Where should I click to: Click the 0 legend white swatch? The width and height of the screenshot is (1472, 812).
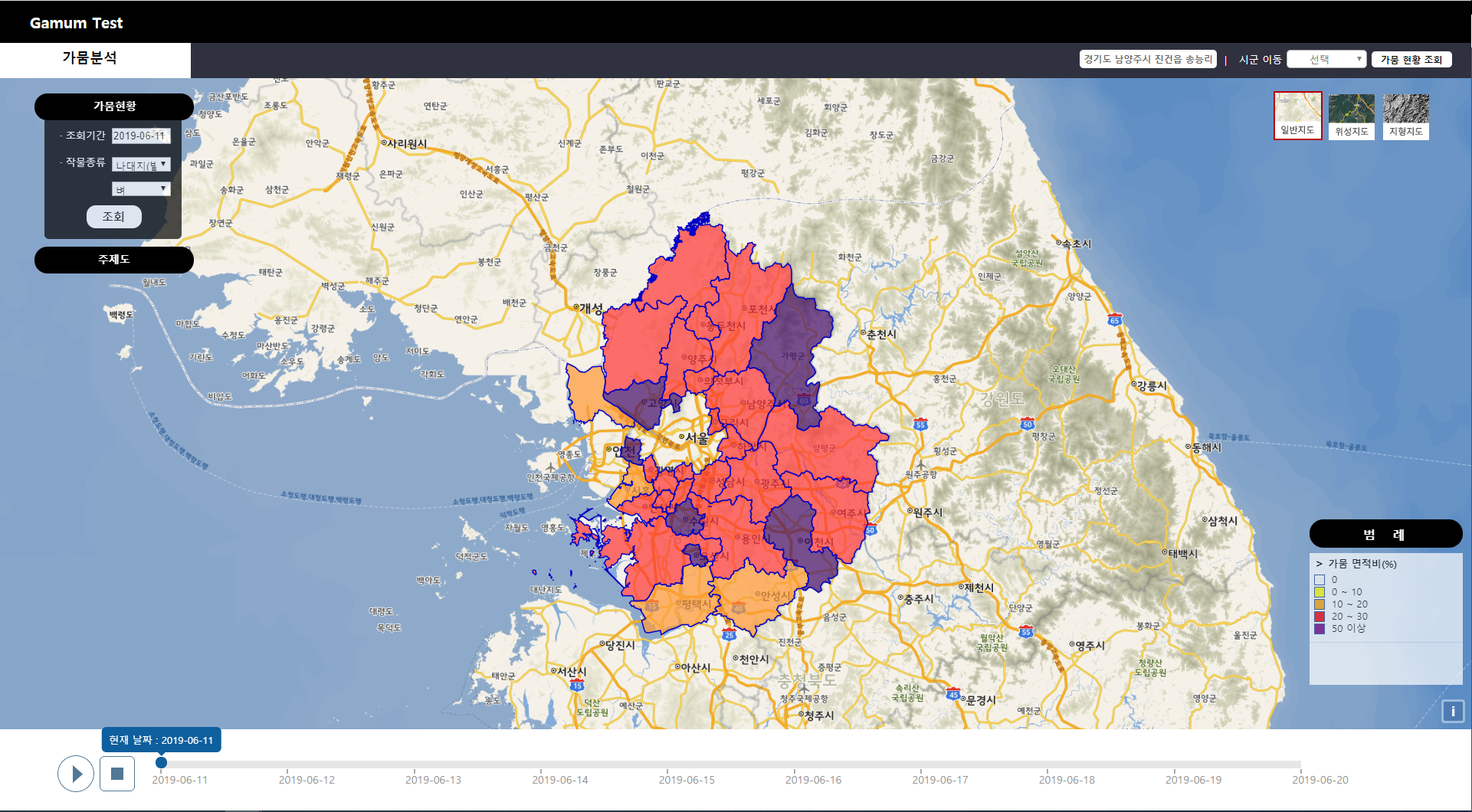pyautogui.click(x=1320, y=580)
